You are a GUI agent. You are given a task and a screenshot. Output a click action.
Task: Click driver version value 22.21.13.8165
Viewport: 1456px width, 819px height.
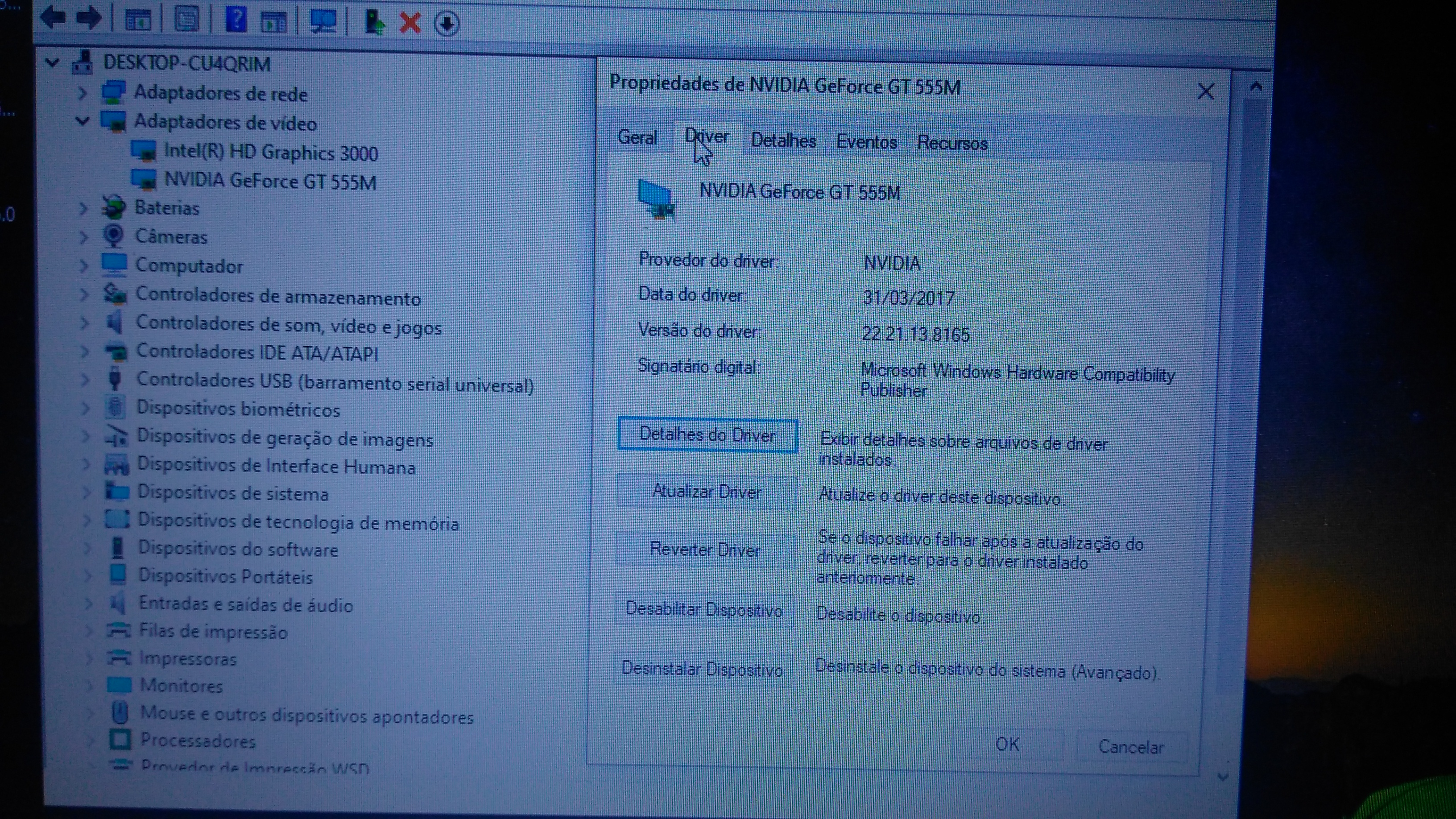pyautogui.click(x=916, y=335)
